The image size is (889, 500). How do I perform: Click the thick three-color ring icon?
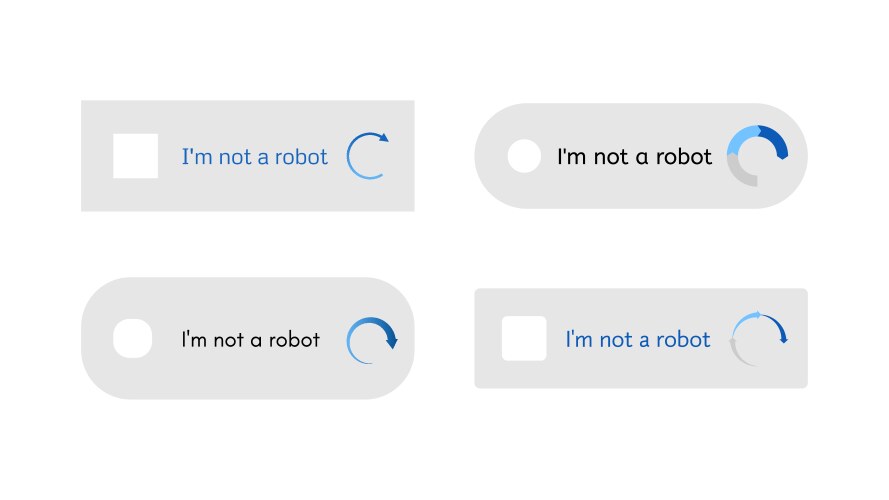pyautogui.click(x=757, y=155)
